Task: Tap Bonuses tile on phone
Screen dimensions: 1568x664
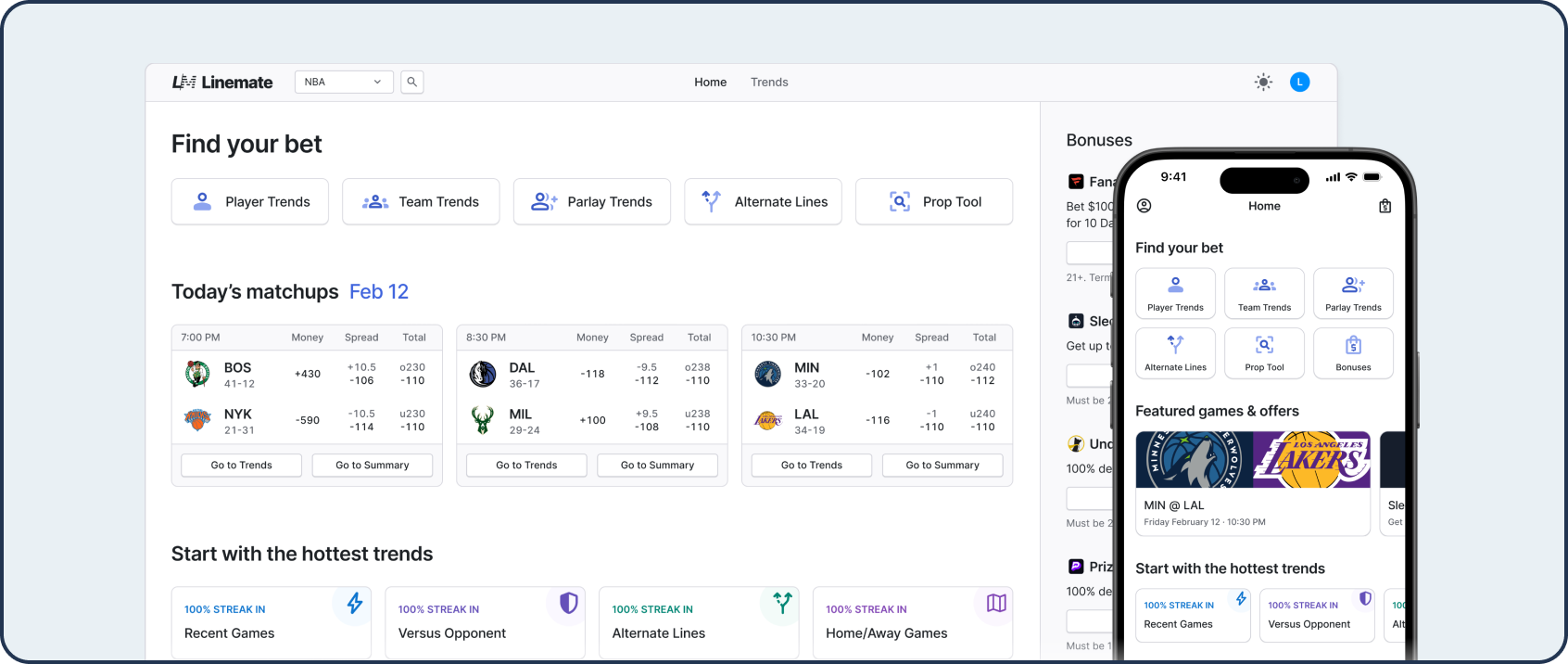Action: (1353, 353)
